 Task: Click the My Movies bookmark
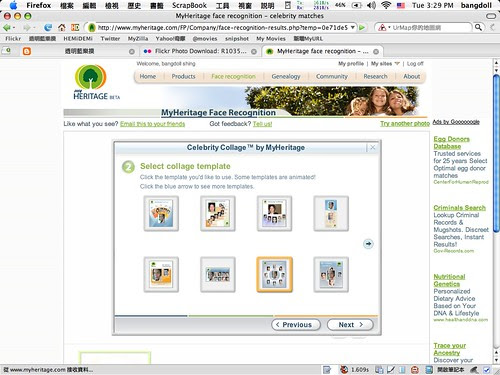[x=271, y=39]
